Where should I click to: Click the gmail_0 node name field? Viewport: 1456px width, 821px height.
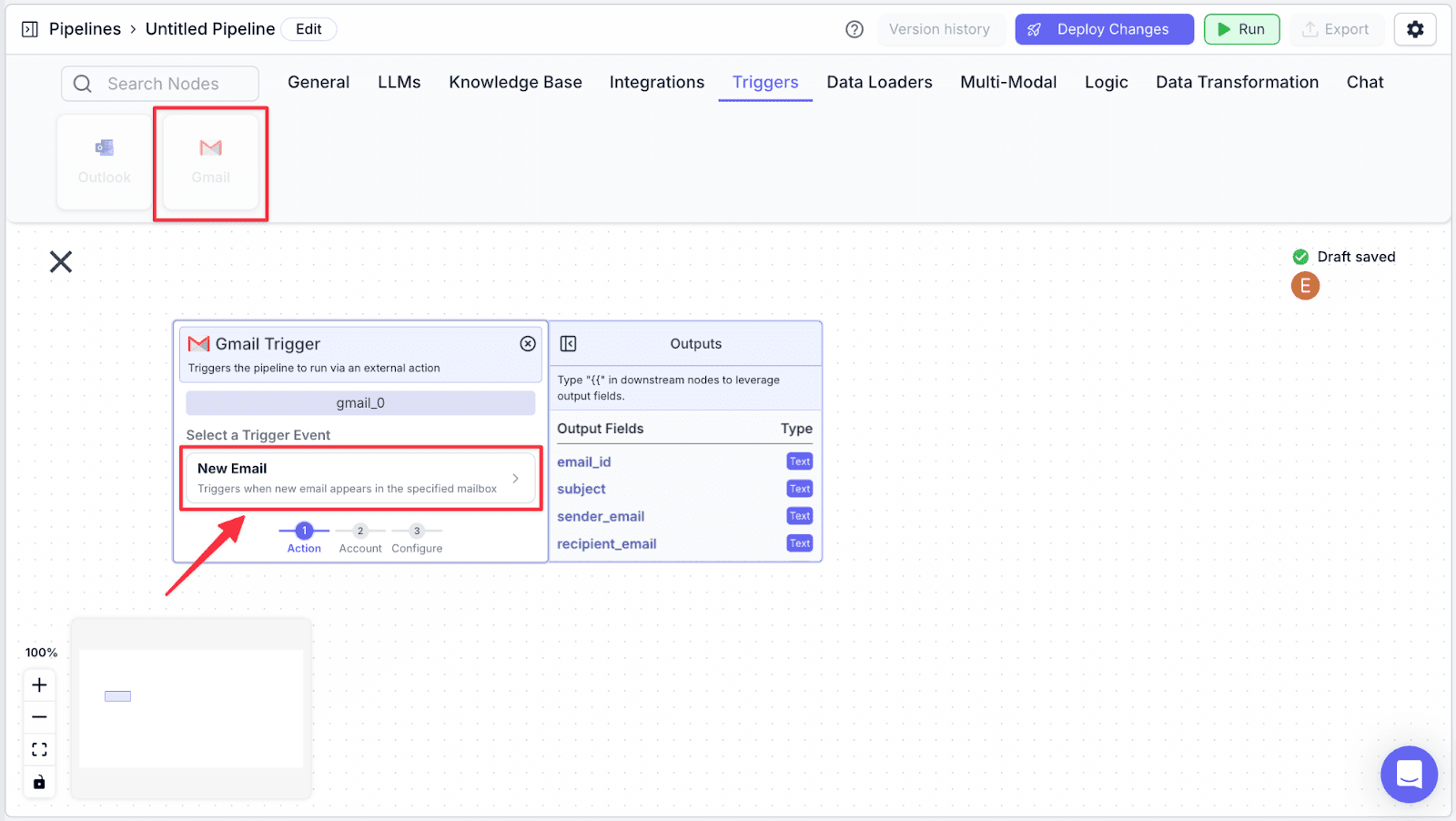tap(360, 403)
